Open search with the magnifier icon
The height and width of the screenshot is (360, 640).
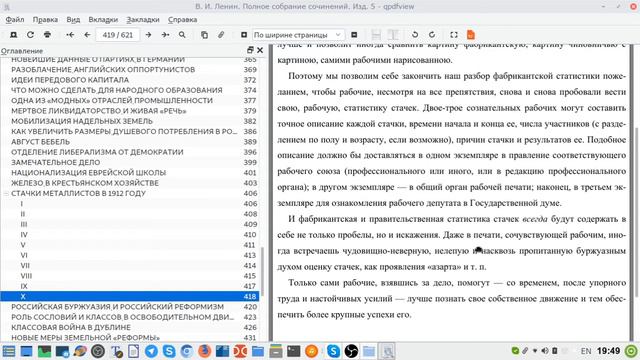[182, 35]
